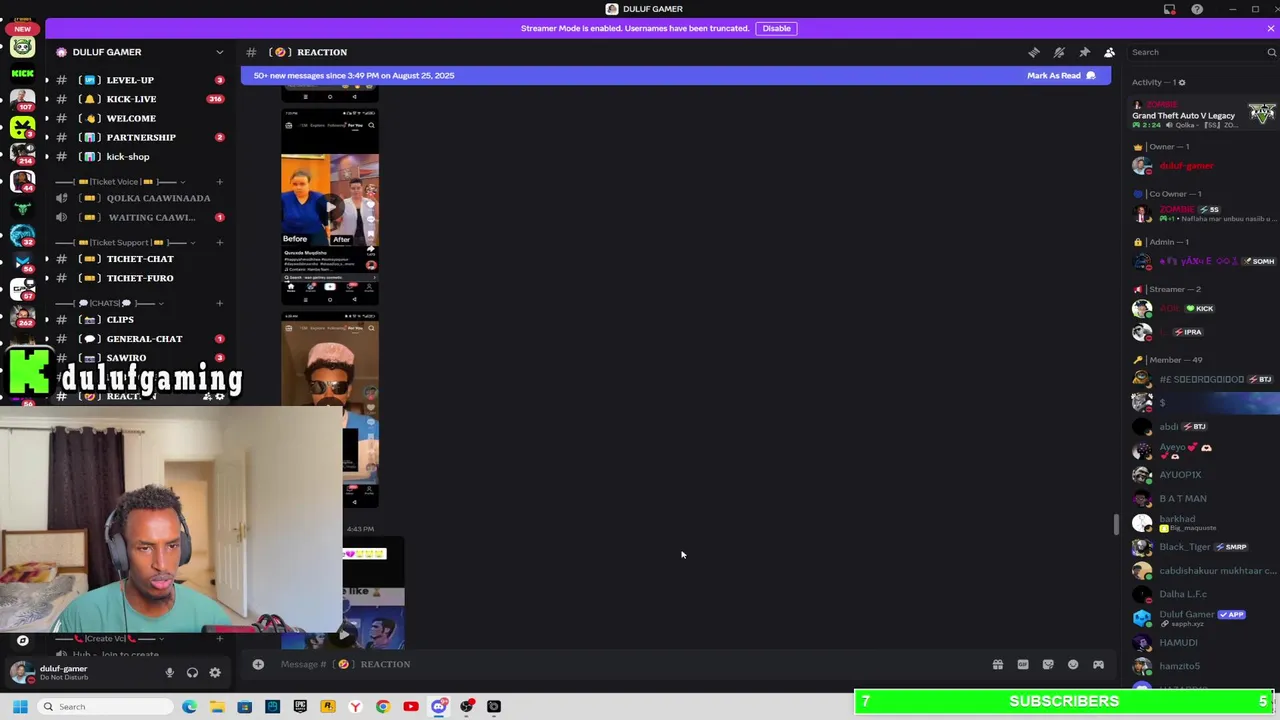Open the gift Nitro icon

tap(997, 664)
